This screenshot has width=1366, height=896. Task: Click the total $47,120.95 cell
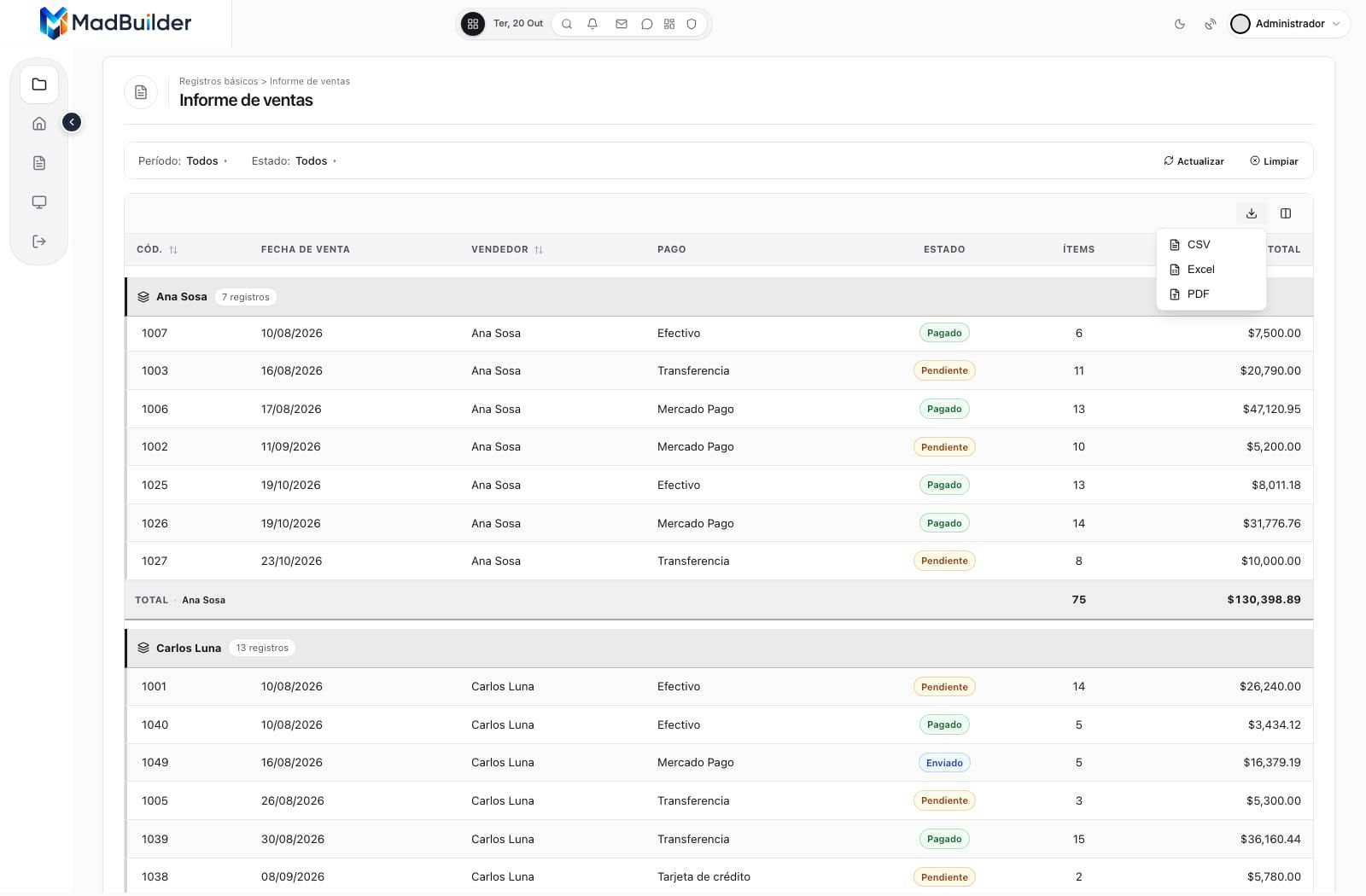click(1271, 409)
